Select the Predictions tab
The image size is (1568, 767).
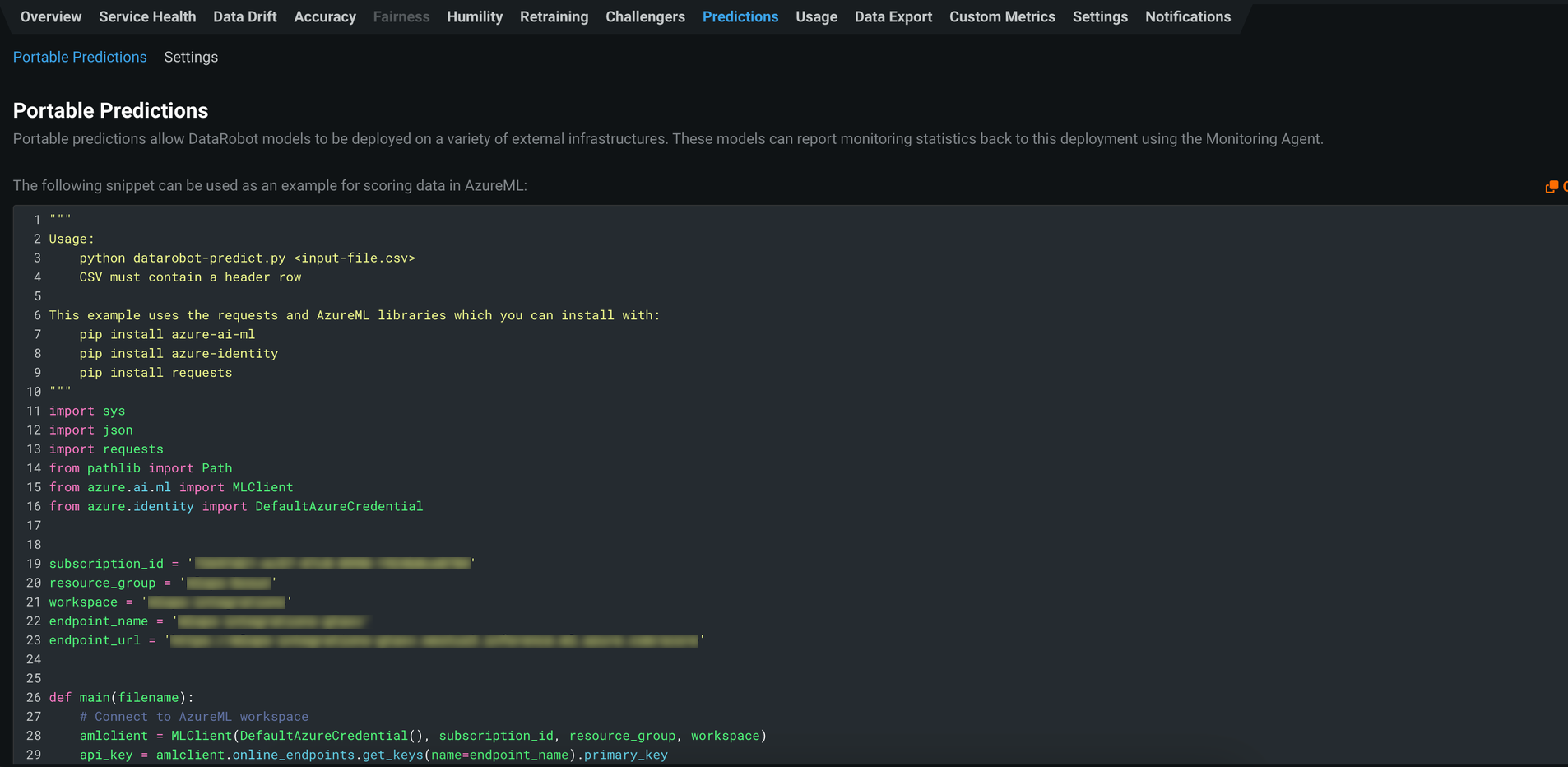click(x=740, y=16)
